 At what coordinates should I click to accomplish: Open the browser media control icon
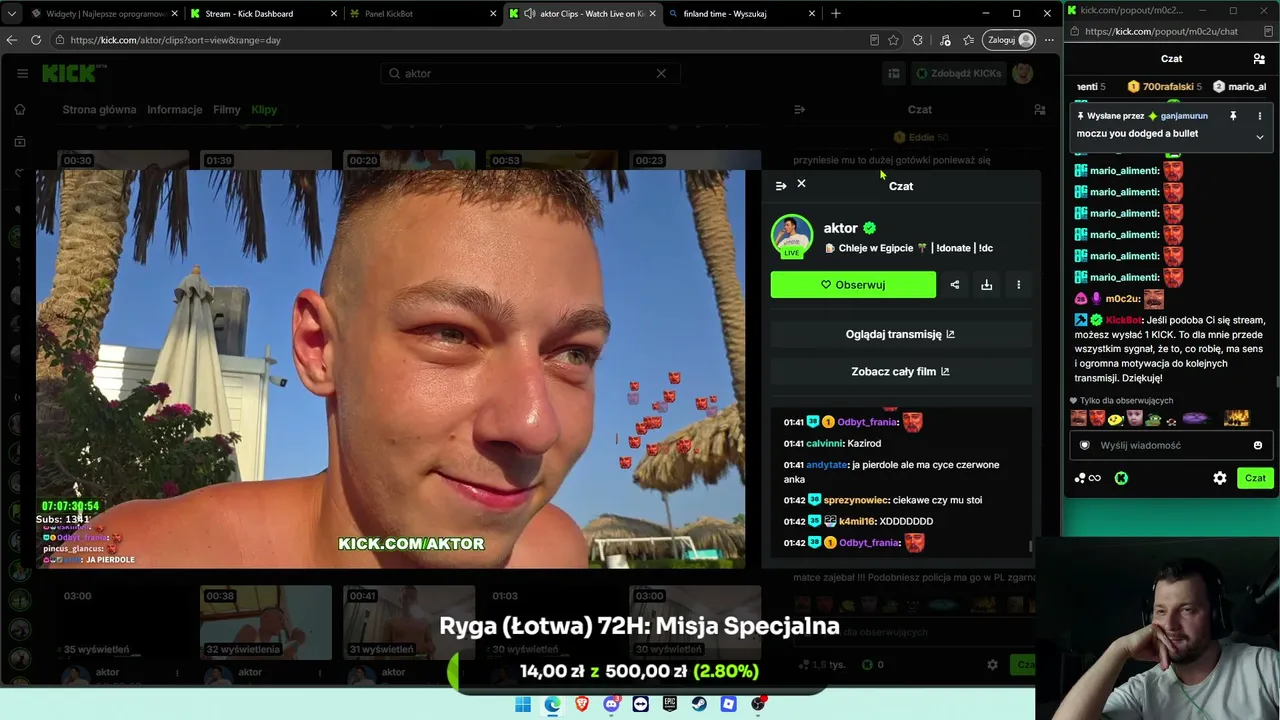pyautogui.click(x=945, y=40)
